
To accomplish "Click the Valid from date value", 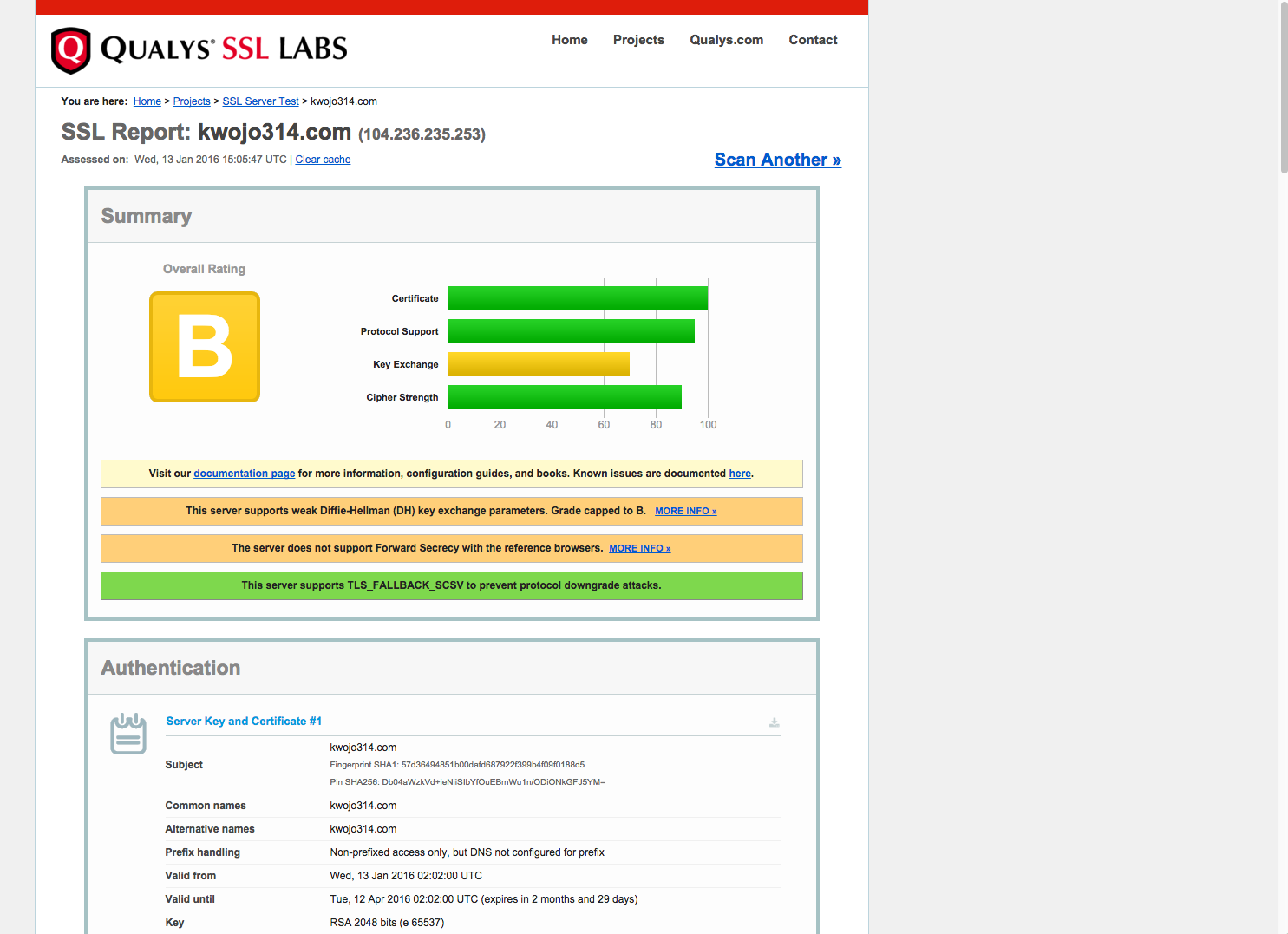I will (406, 876).
